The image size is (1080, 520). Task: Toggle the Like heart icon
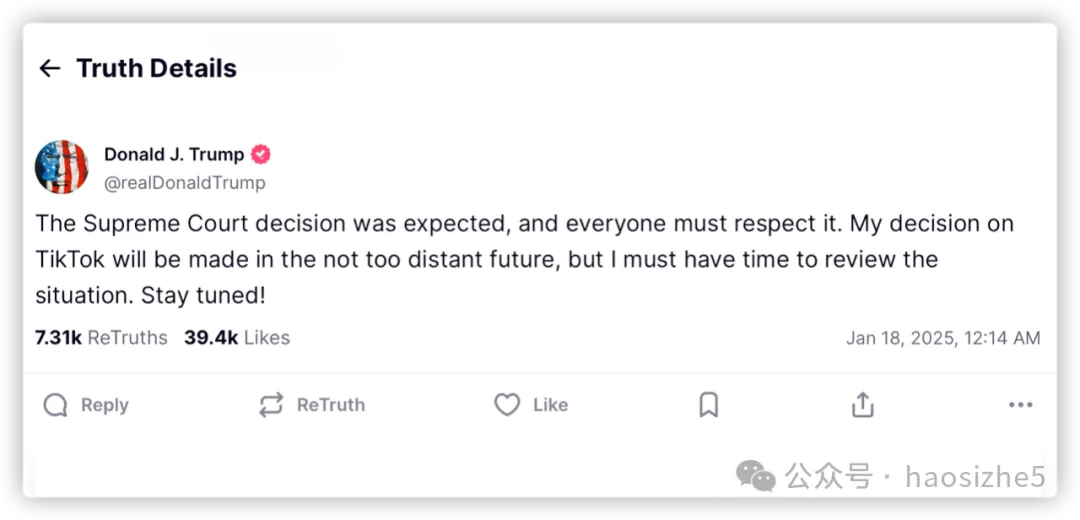click(507, 405)
